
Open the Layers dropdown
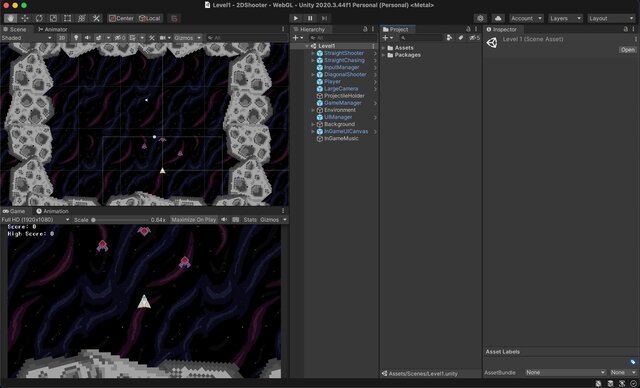point(565,18)
